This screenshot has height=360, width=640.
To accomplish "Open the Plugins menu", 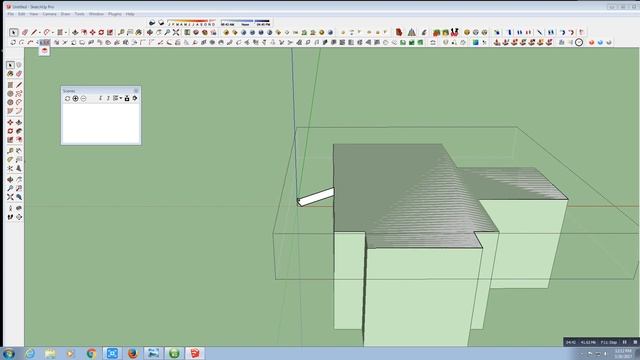I will pyautogui.click(x=115, y=14).
